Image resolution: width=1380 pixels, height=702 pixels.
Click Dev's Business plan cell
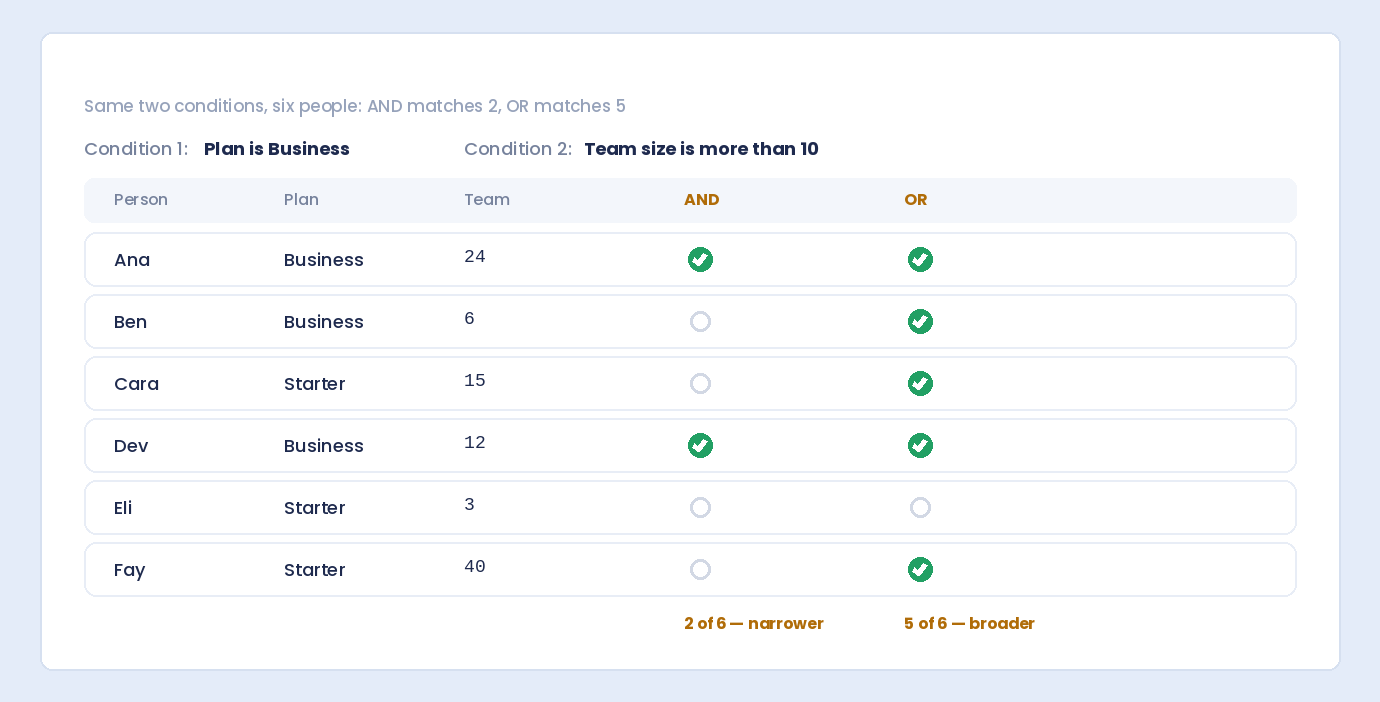324,446
